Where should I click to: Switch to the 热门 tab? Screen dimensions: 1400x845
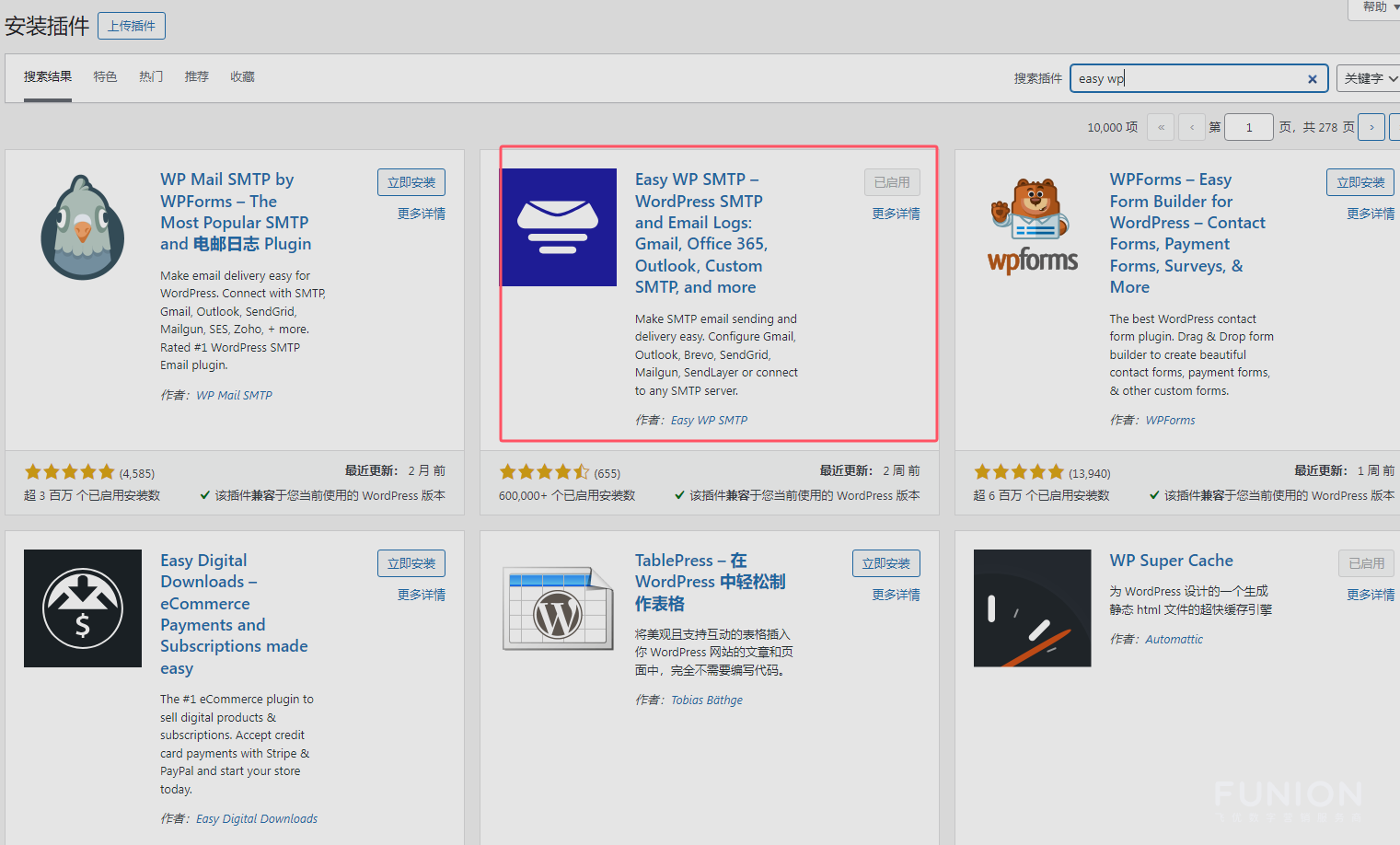(151, 76)
